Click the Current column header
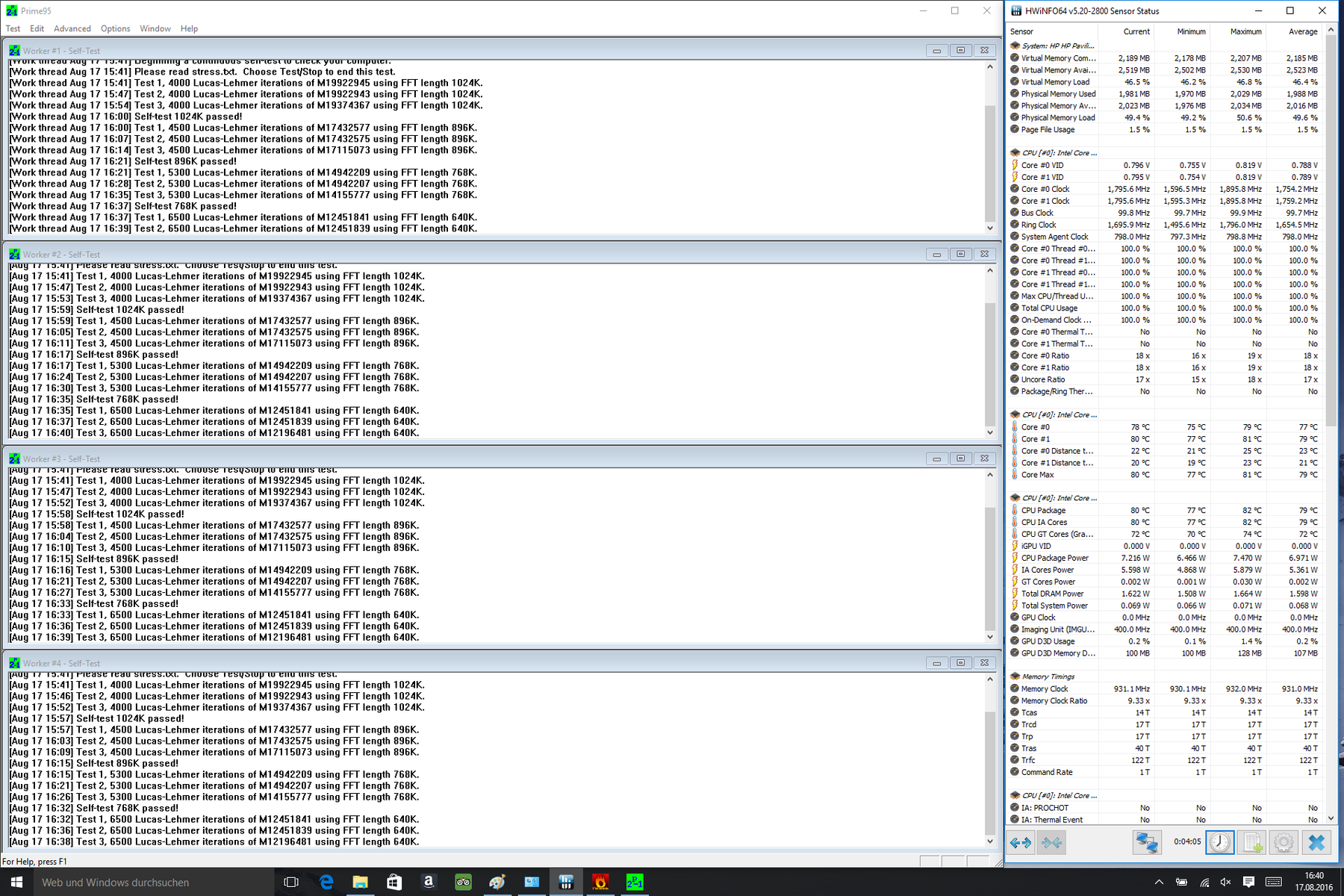 [1126, 31]
